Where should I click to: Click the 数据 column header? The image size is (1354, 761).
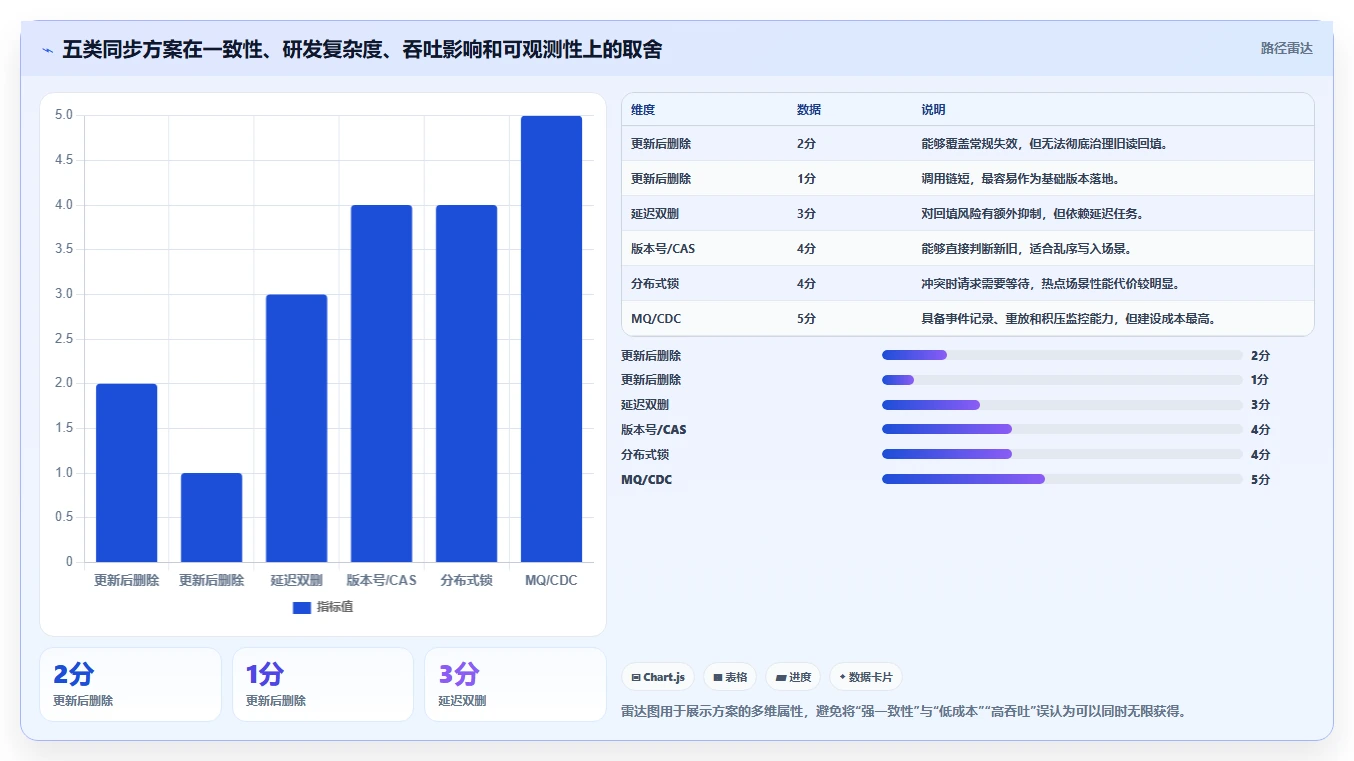pyautogui.click(x=809, y=110)
